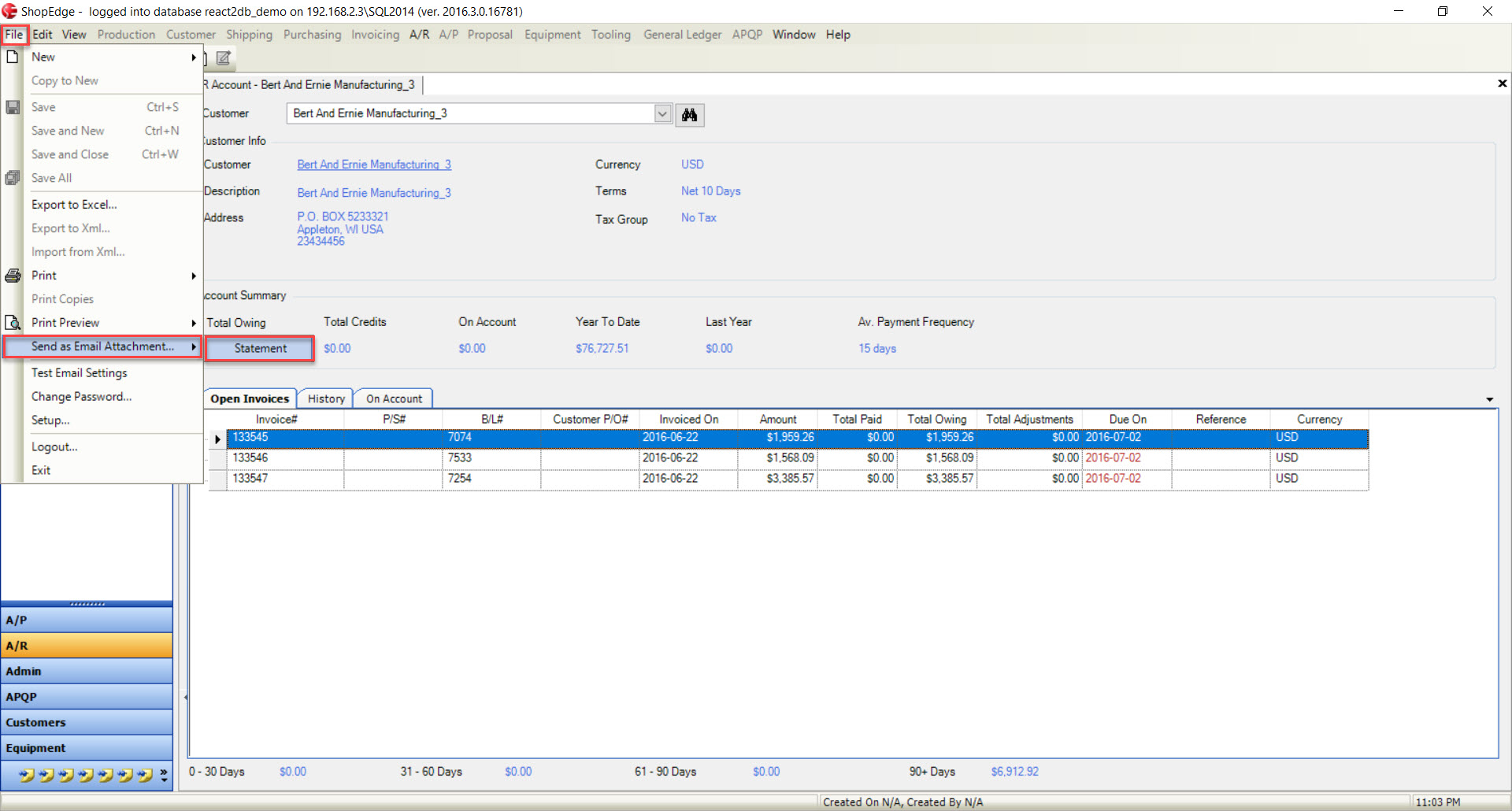
Task: Click the Year To Date value $76,727.51
Action: (x=602, y=349)
